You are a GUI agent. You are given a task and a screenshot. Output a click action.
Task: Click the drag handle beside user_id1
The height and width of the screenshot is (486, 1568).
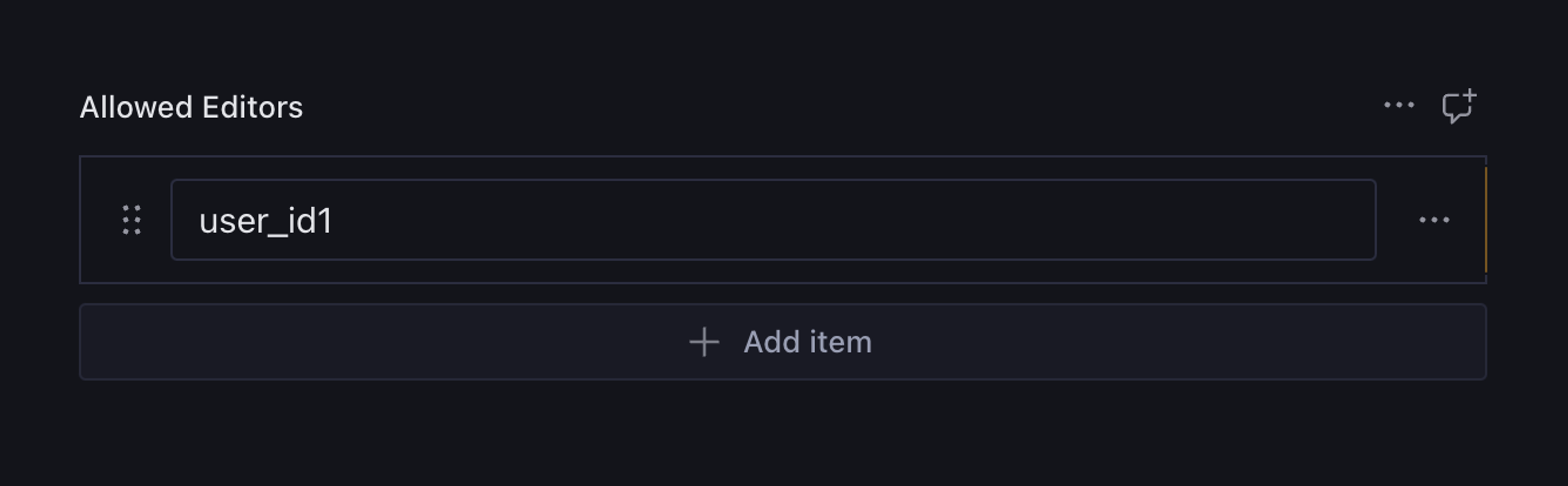pyautogui.click(x=131, y=220)
